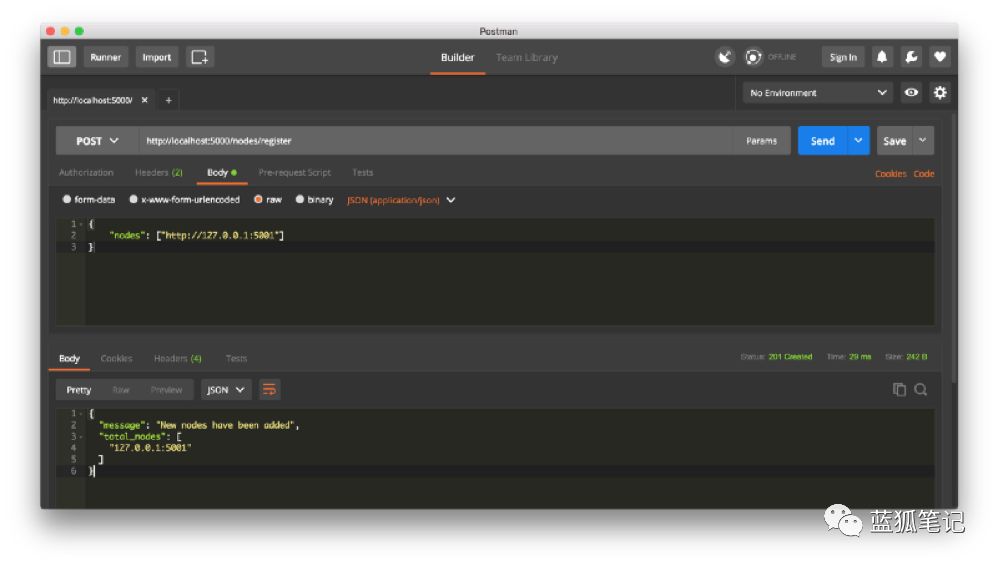This screenshot has width=998, height=566.
Task: Click the Import button
Action: tap(157, 57)
